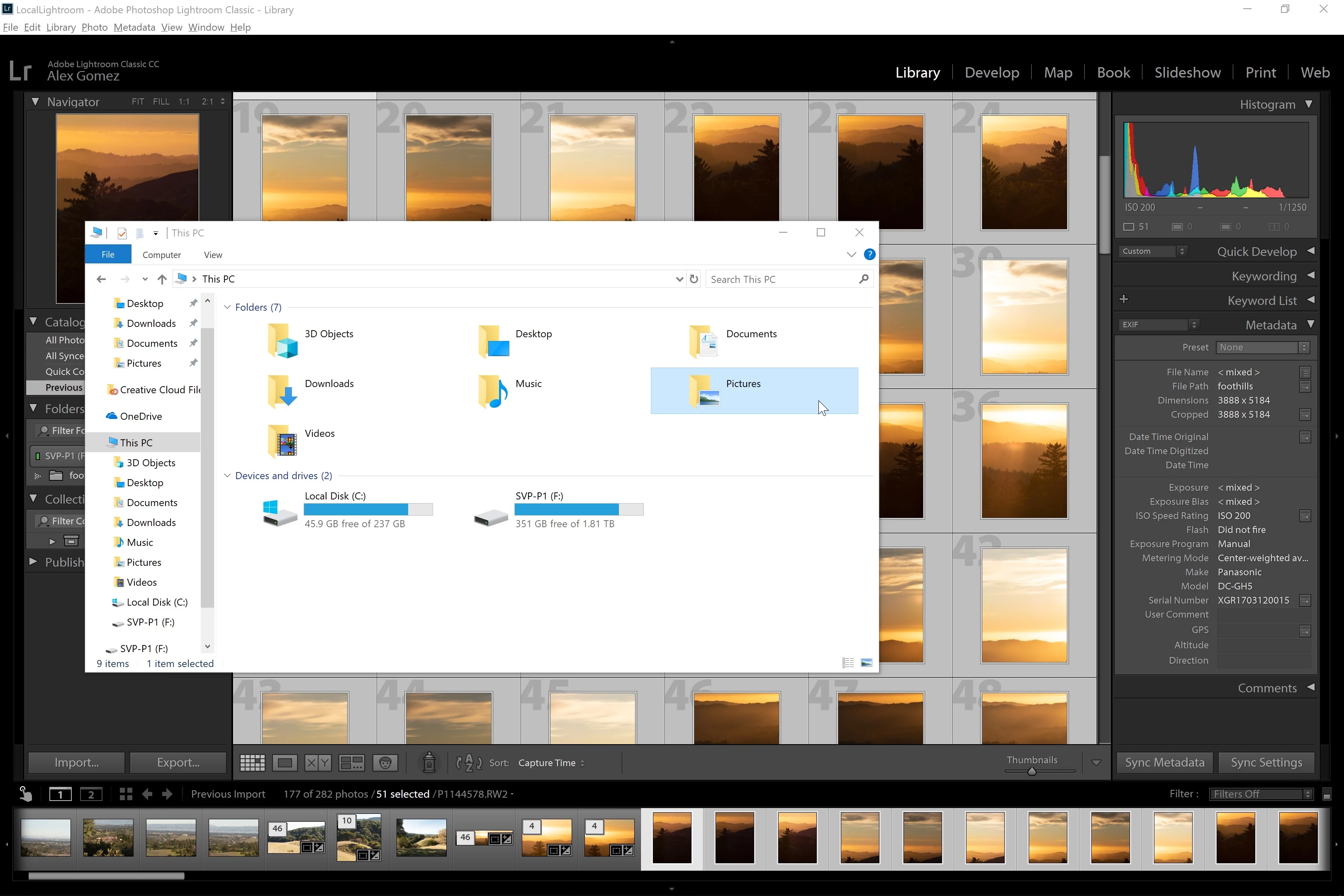Switch to Grid view icon
Image resolution: width=1344 pixels, height=896 pixels.
point(252,762)
